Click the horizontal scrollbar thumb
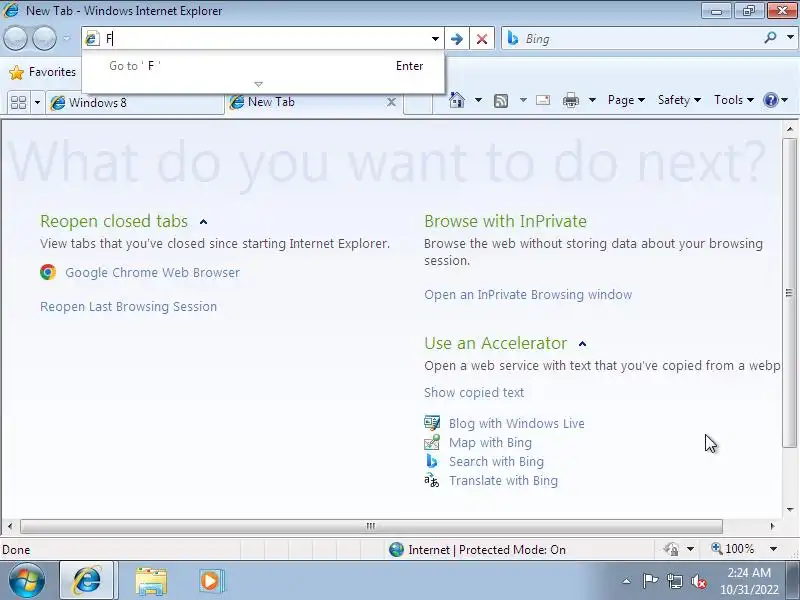Image resolution: width=800 pixels, height=600 pixels. (x=371, y=526)
